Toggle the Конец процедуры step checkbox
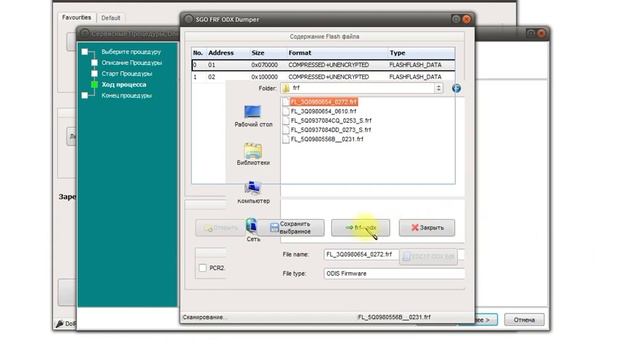The image size is (640, 360). 84,96
